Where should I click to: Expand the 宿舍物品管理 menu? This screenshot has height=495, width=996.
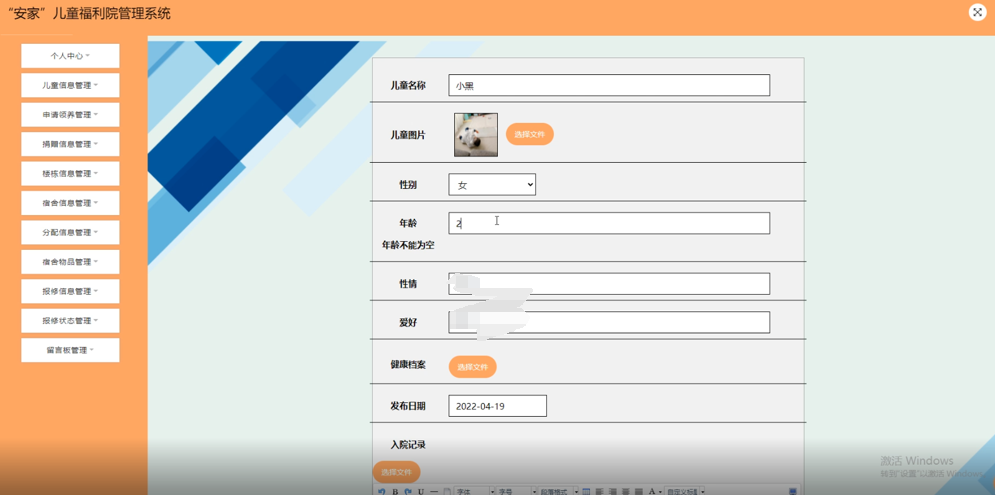pyautogui.click(x=70, y=262)
